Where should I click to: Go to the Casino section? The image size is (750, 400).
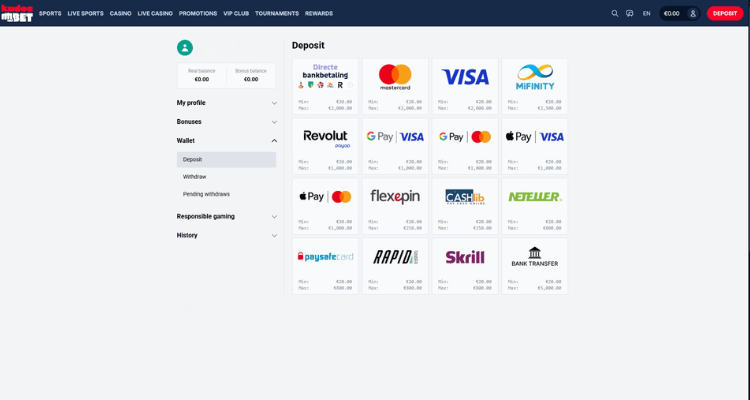(121, 13)
